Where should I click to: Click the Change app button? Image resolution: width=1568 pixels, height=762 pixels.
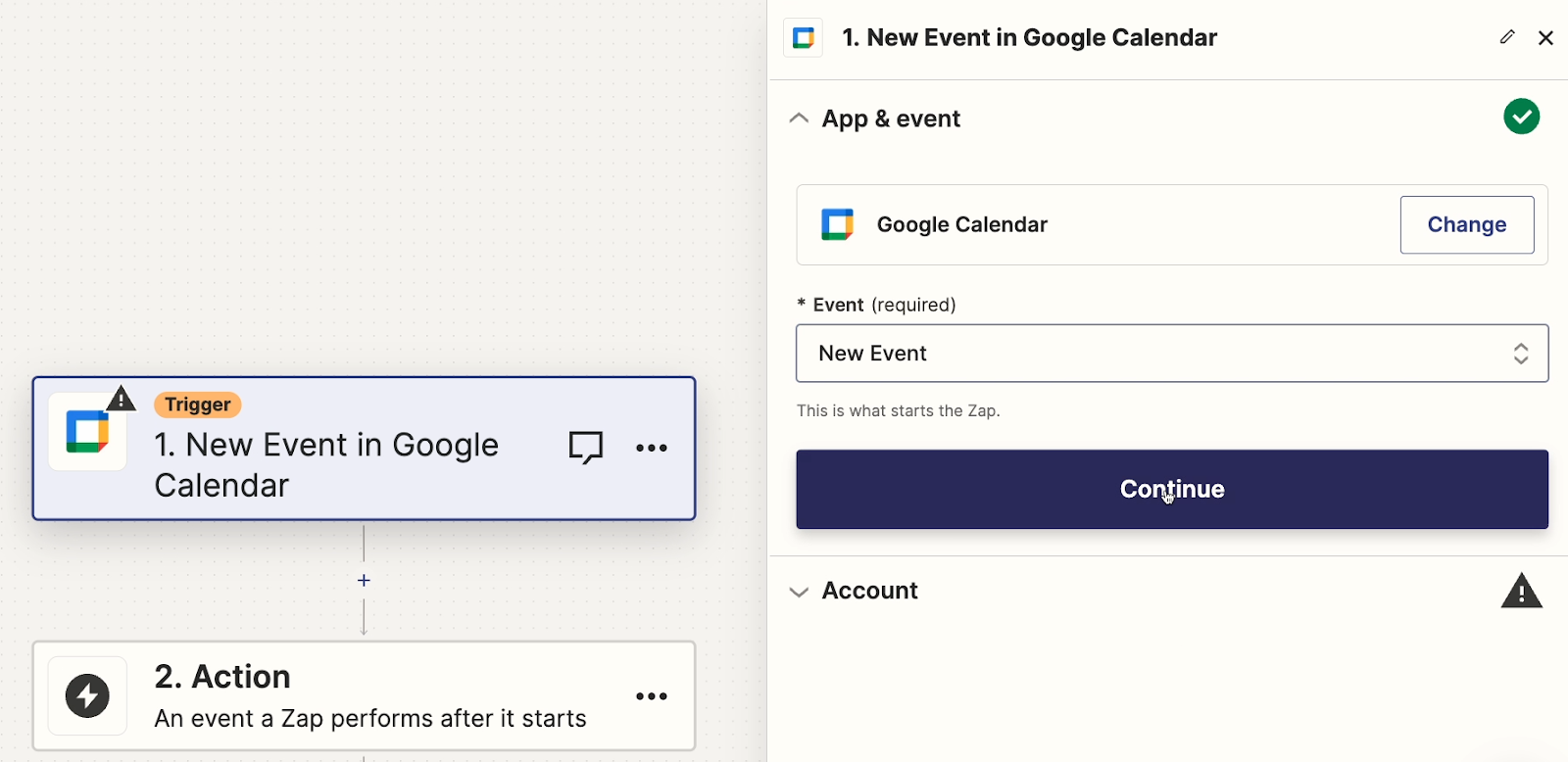click(1467, 224)
